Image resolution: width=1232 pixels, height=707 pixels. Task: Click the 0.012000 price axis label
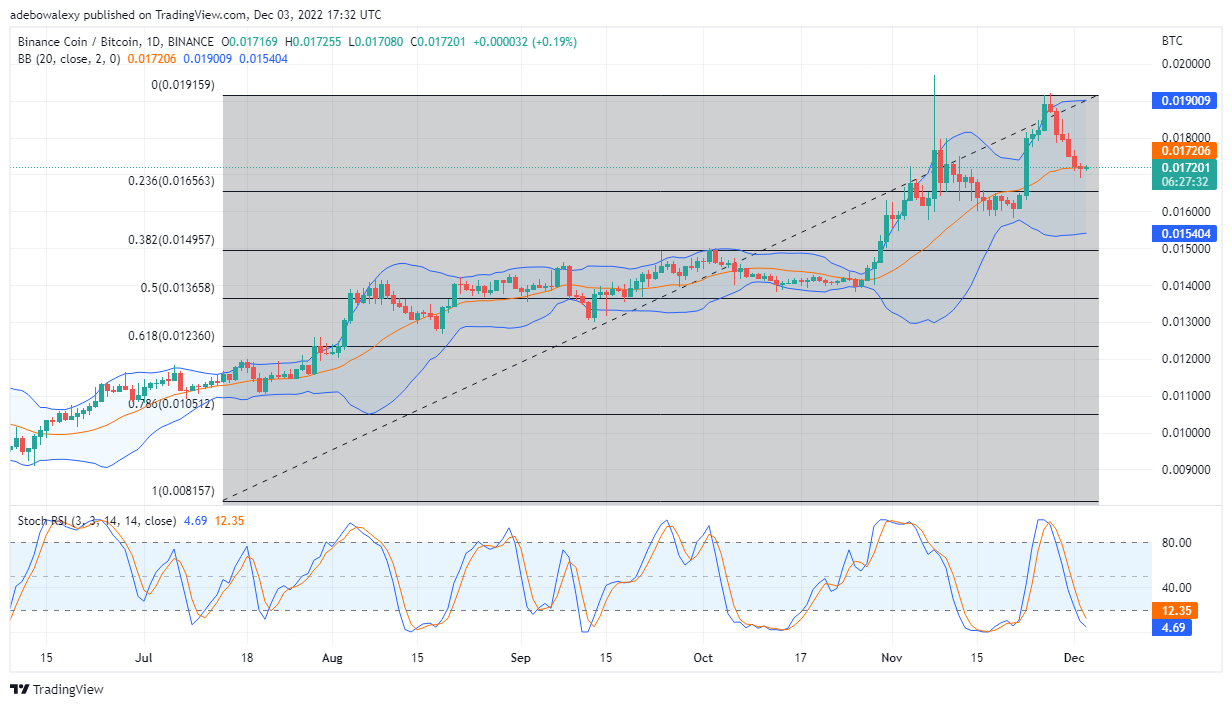(1185, 359)
